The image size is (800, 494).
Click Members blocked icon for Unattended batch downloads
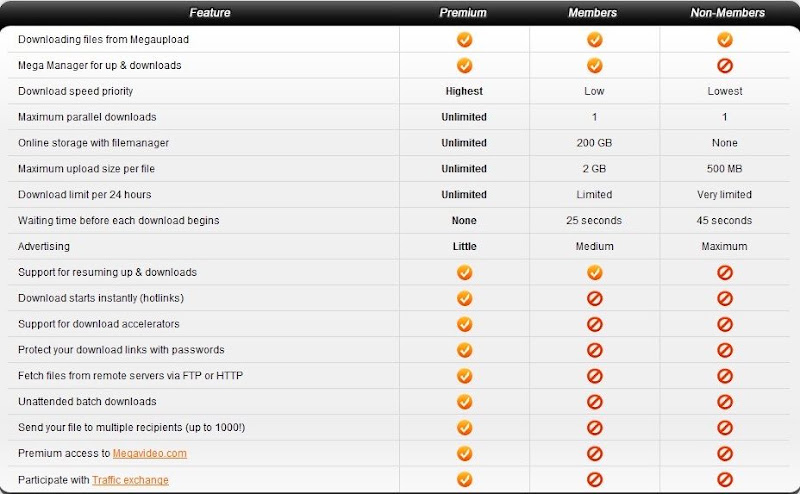click(x=594, y=402)
